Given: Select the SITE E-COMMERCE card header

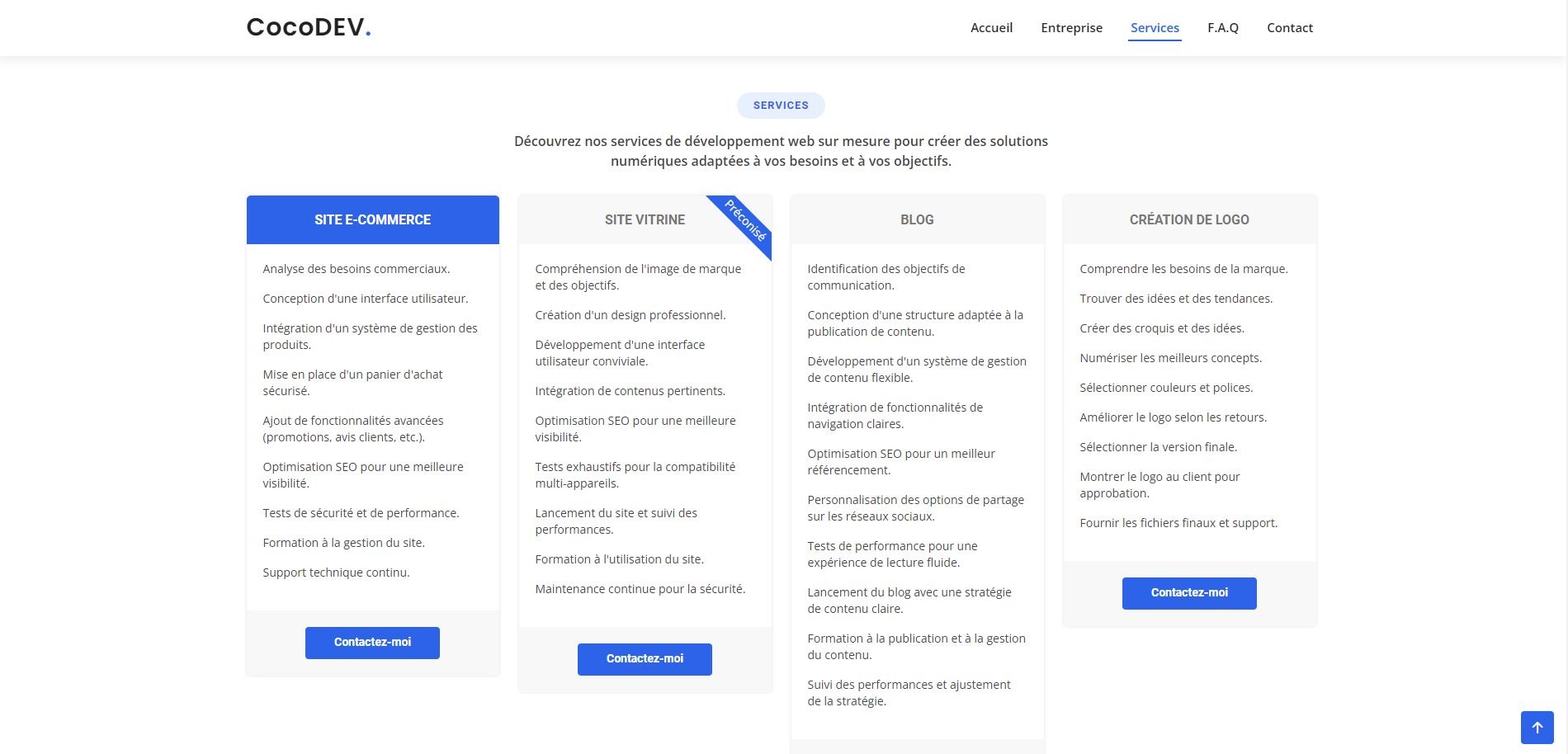Looking at the screenshot, I should [372, 220].
